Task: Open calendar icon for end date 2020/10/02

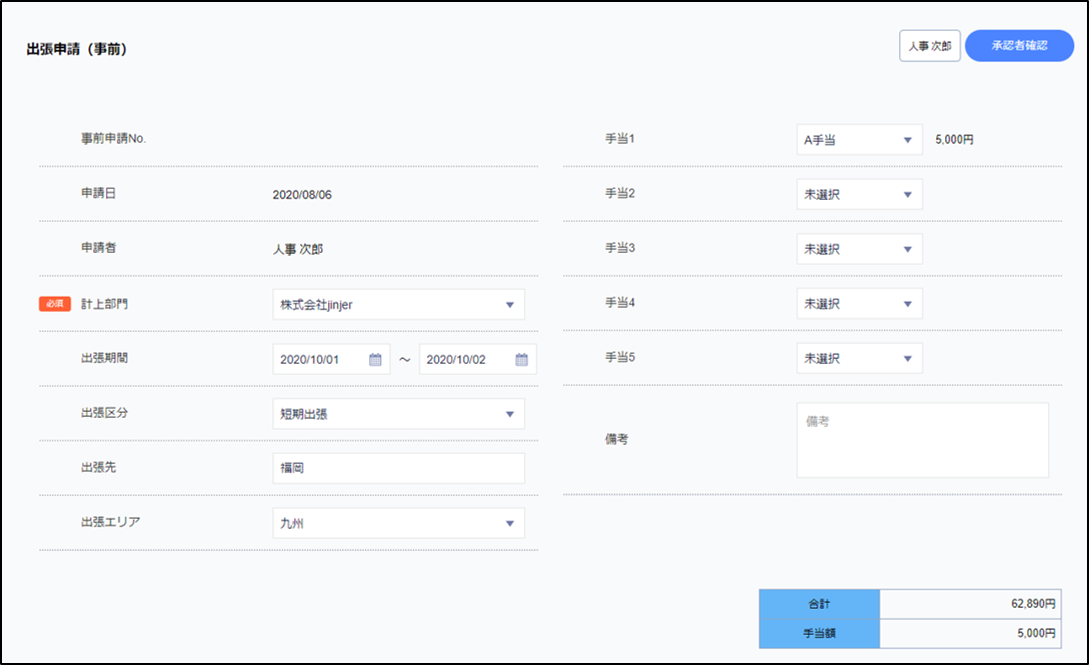Action: (521, 360)
